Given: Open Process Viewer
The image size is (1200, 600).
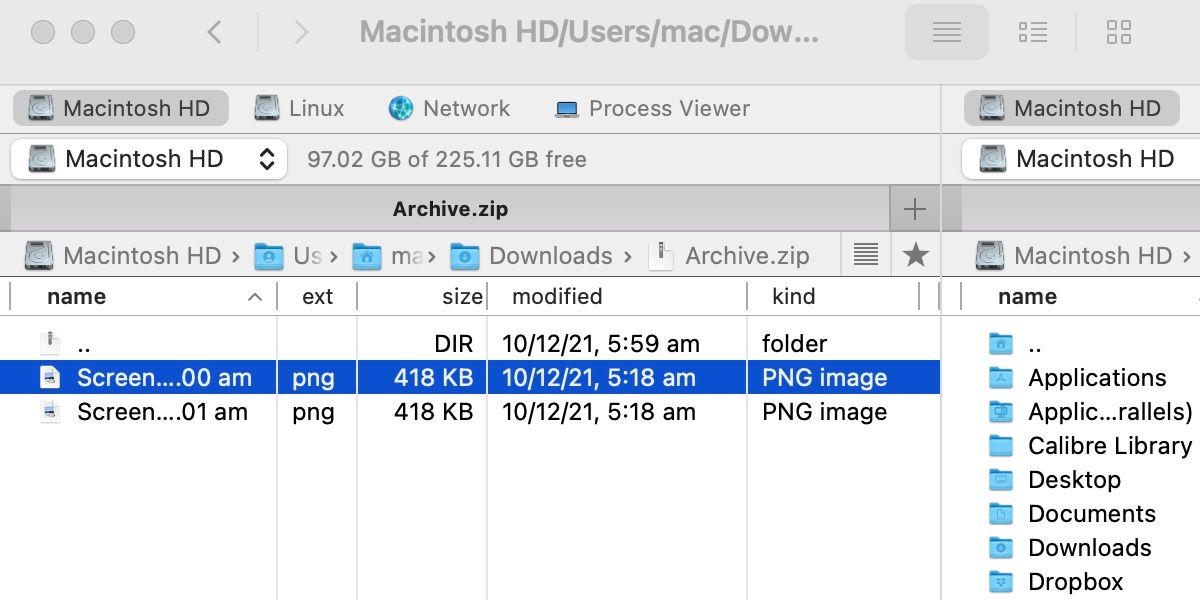Looking at the screenshot, I should (652, 108).
